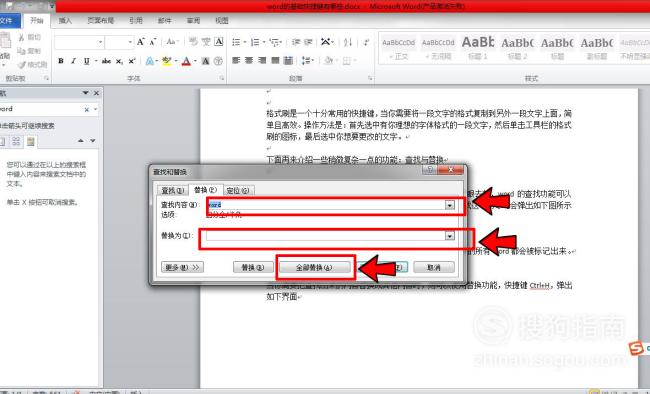Click the underline U icon
The width and height of the screenshot is (650, 394).
[x=86, y=61]
